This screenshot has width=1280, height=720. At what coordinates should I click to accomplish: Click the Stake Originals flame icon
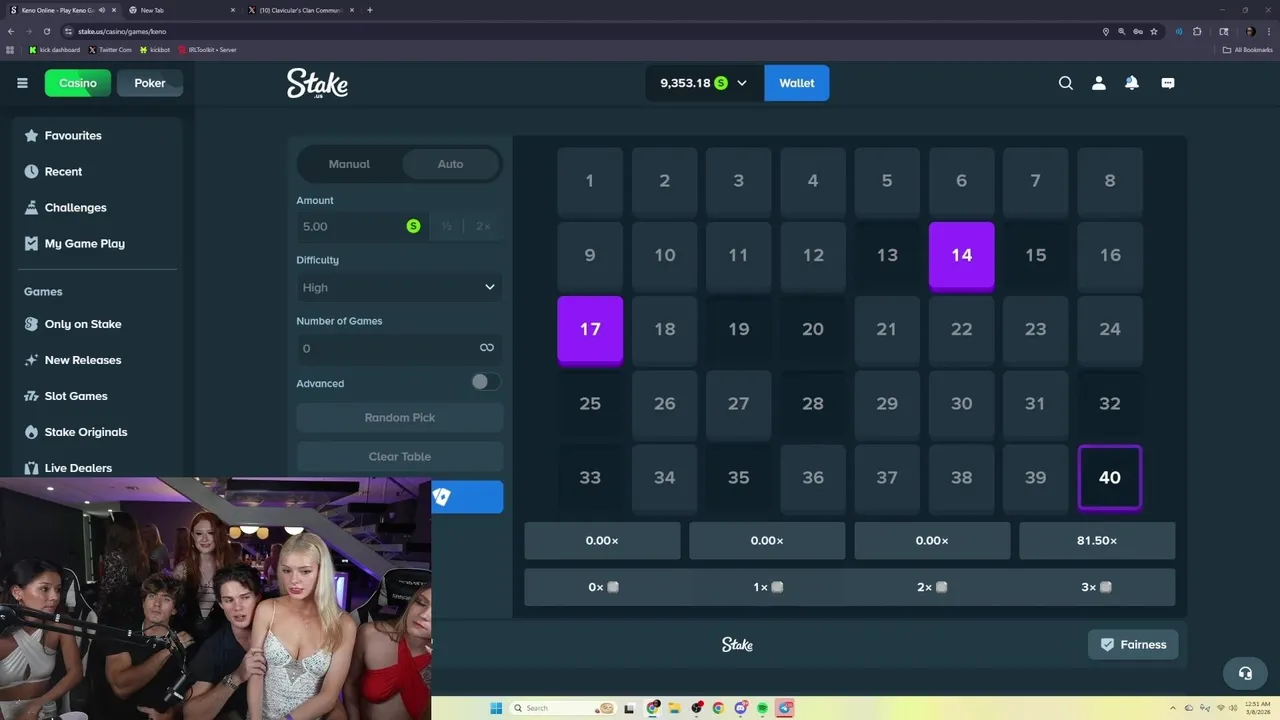pyautogui.click(x=31, y=432)
